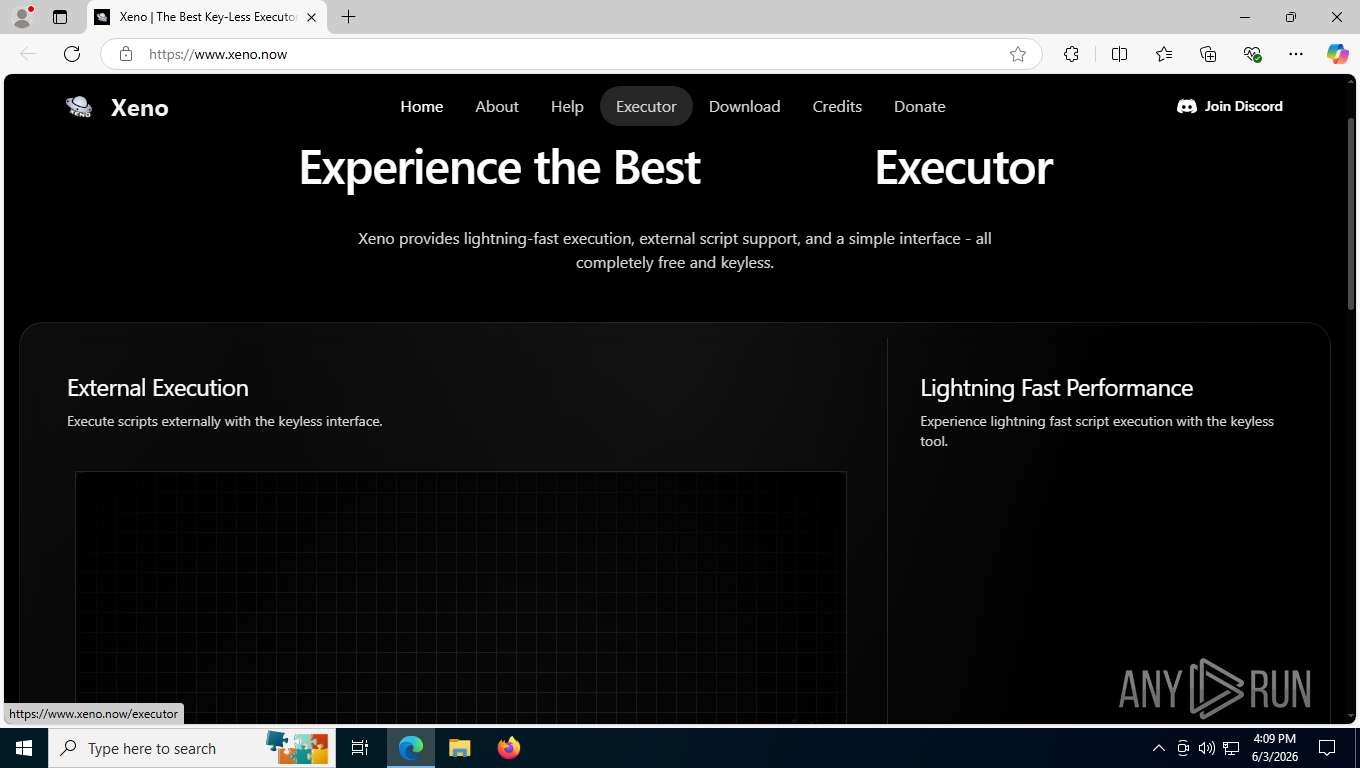1360x768 pixels.
Task: Open the Copilot sidebar icon
Action: [1338, 54]
